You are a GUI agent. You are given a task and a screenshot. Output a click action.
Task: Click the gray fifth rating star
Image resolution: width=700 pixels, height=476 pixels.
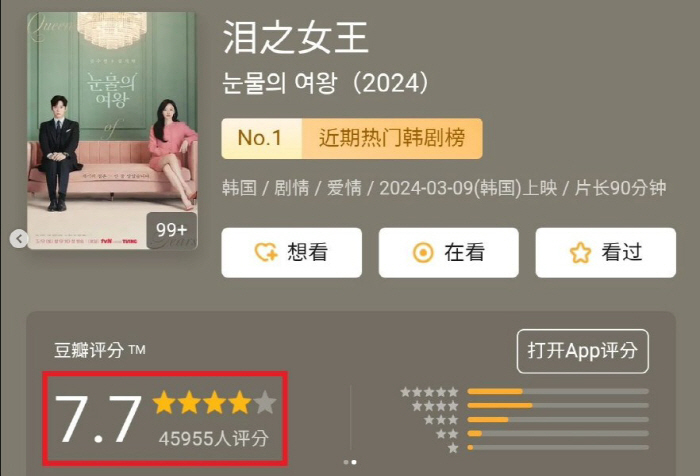(x=266, y=402)
